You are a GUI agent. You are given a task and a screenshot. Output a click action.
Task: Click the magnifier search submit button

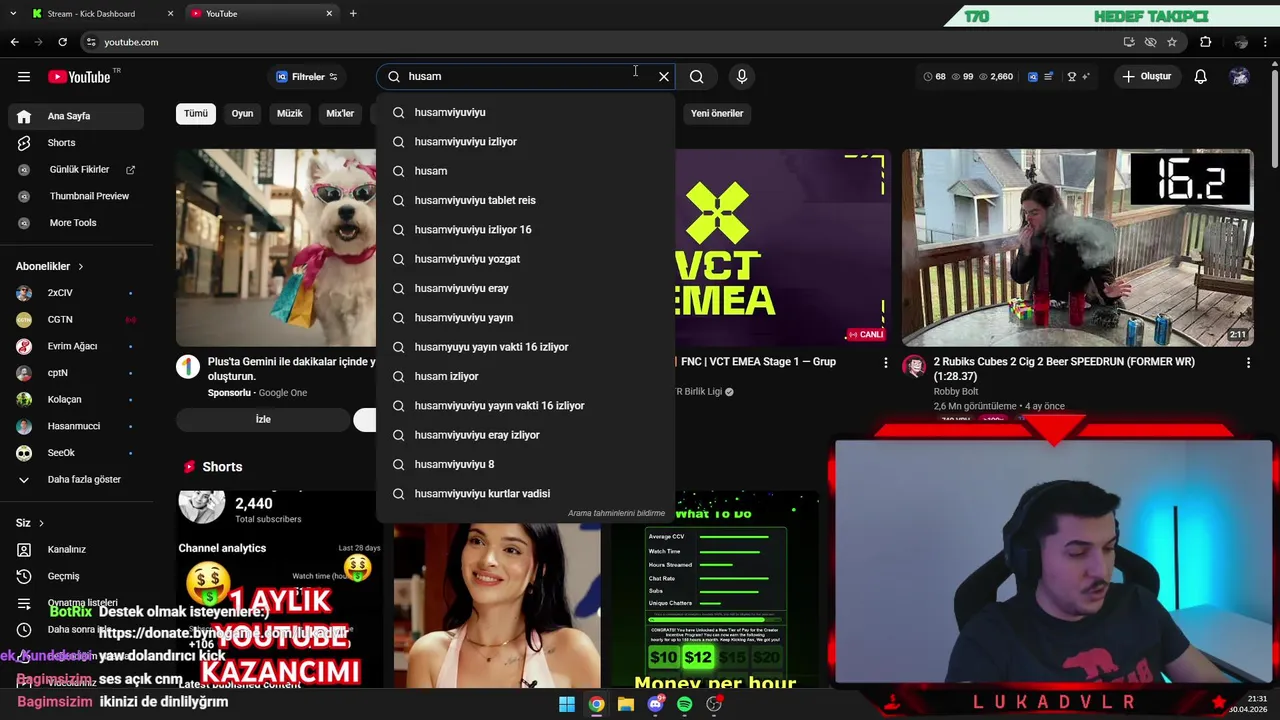point(697,76)
